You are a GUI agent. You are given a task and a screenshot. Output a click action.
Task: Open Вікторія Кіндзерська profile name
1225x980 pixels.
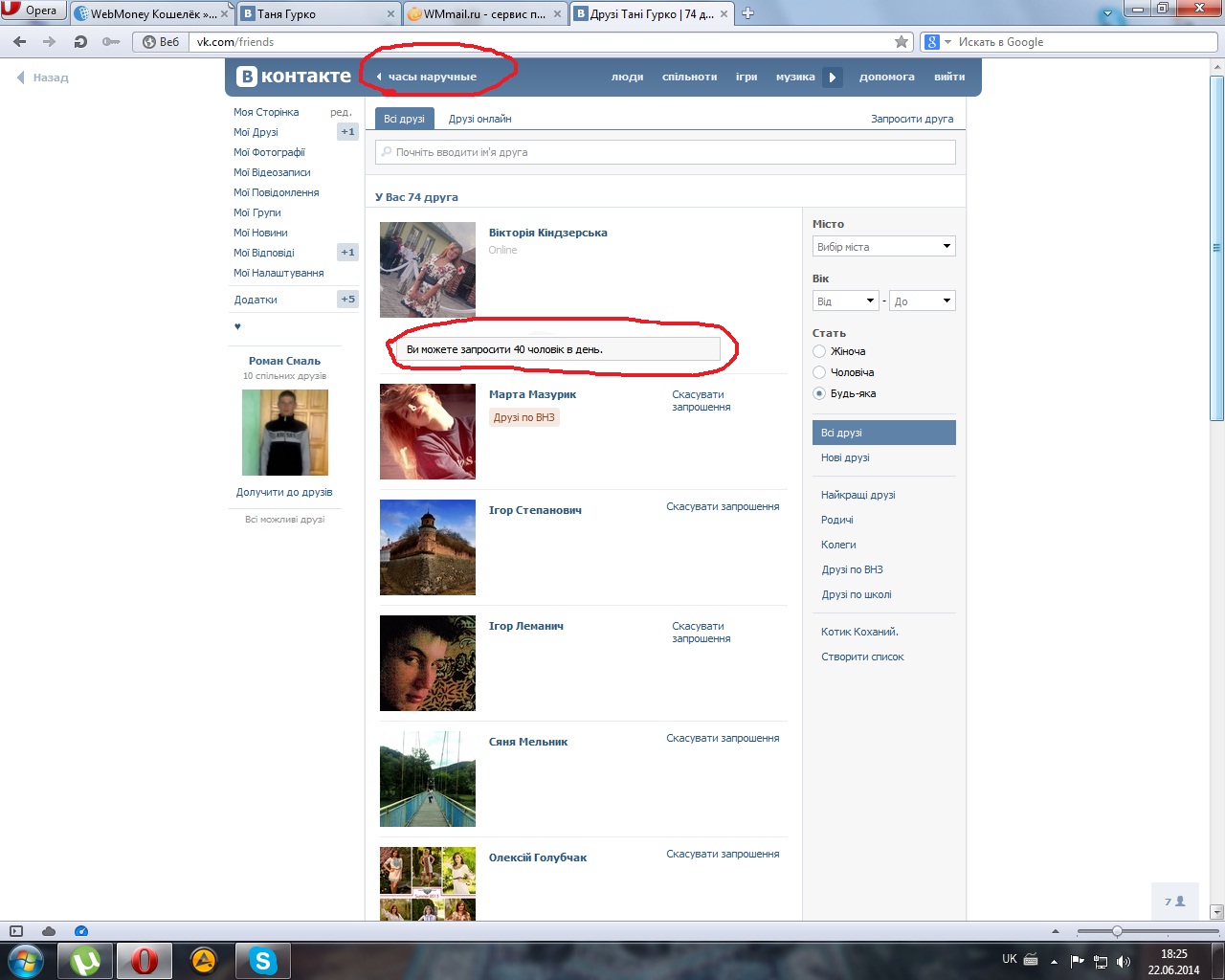[548, 233]
